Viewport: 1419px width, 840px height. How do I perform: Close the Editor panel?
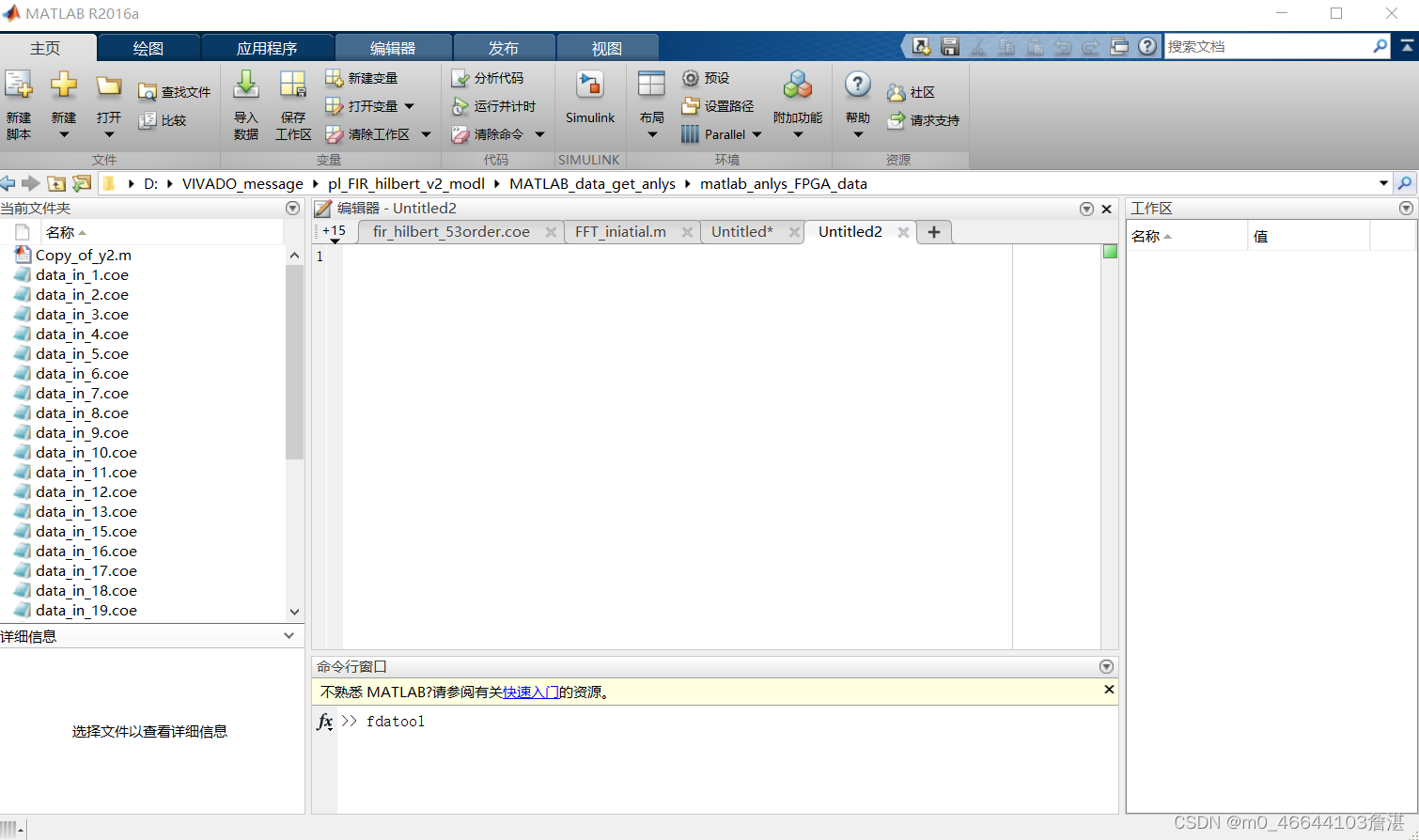click(1107, 209)
